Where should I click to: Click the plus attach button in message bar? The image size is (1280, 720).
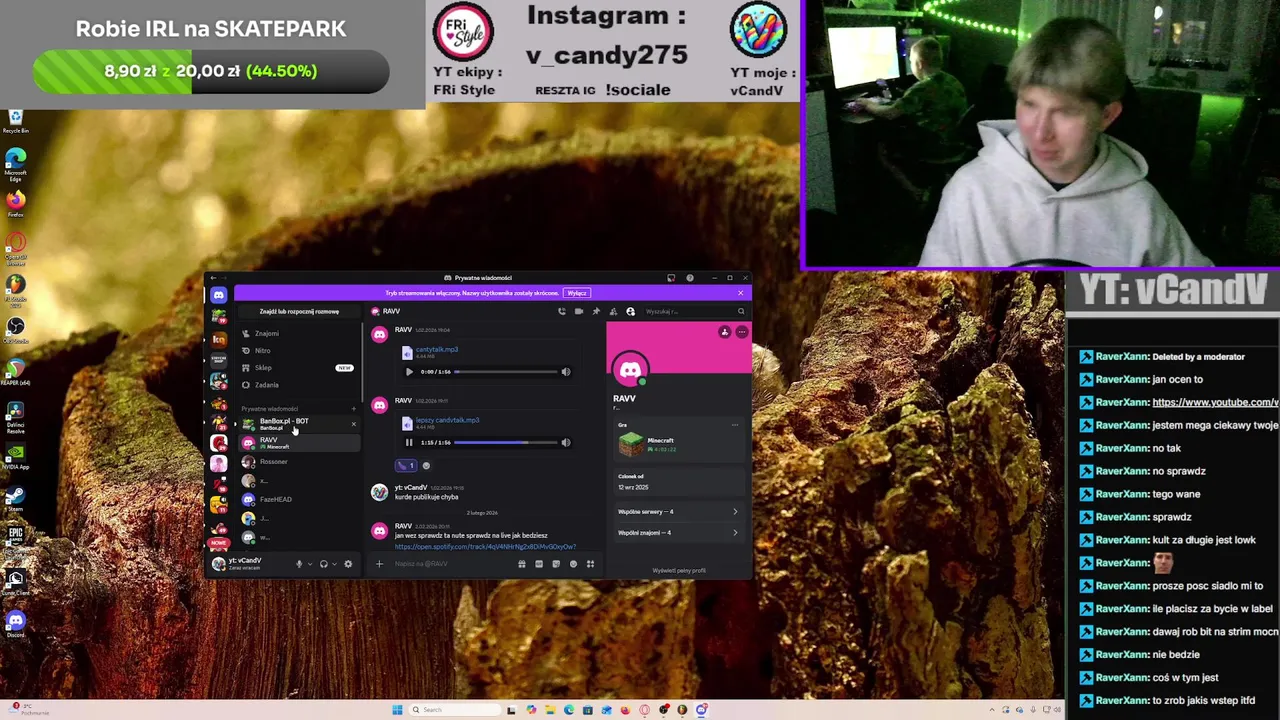click(x=379, y=564)
